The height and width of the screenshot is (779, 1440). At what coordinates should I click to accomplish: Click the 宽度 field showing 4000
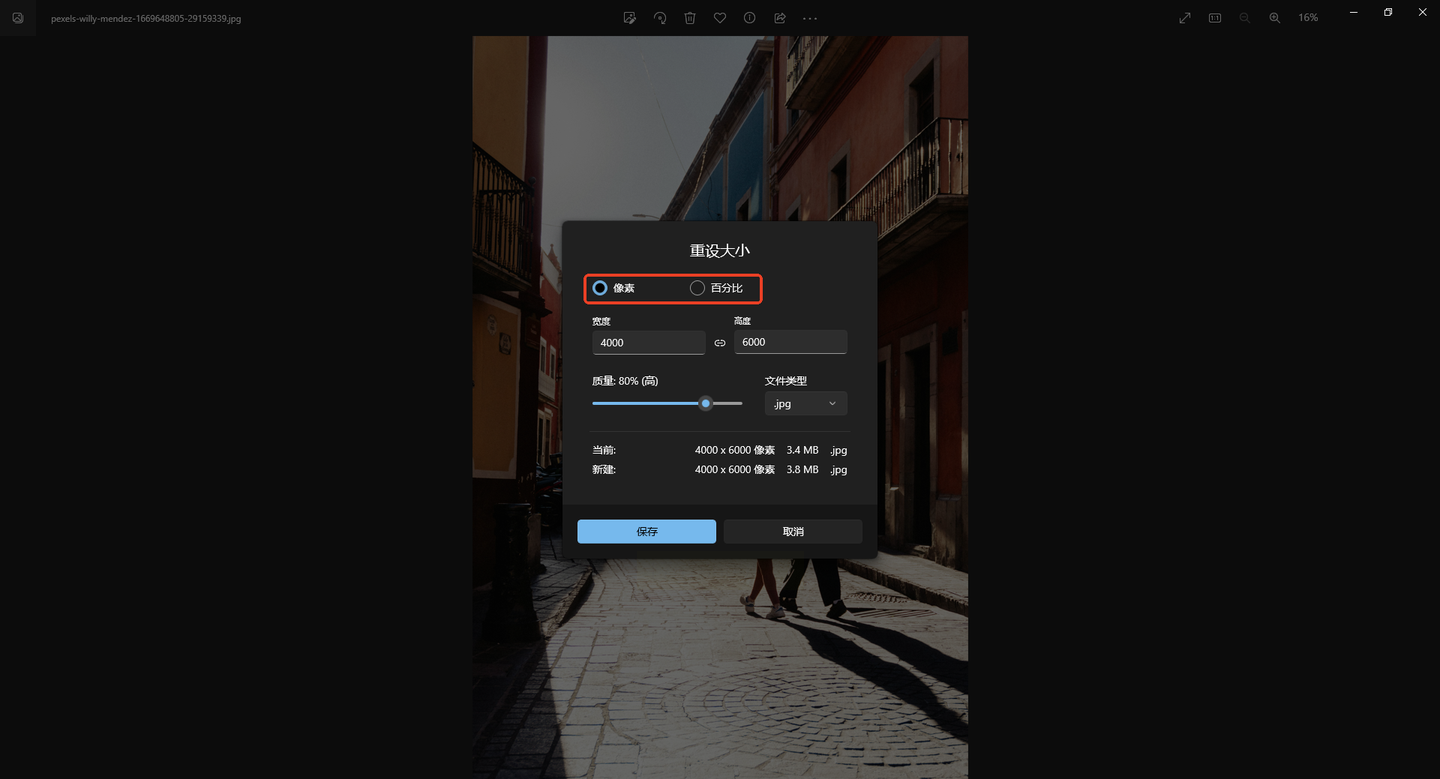coord(649,342)
